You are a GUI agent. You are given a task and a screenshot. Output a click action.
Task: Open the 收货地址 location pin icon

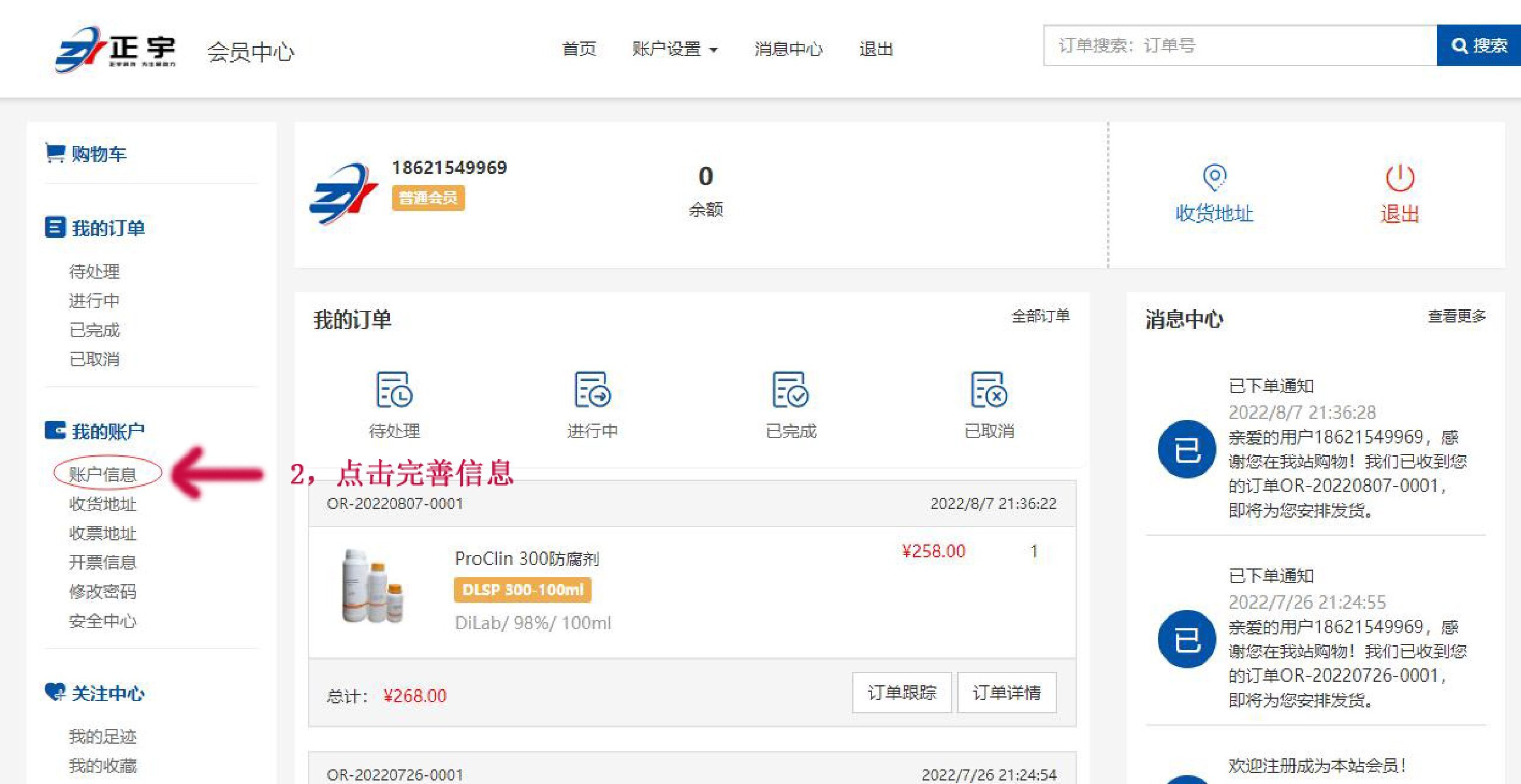[1214, 177]
